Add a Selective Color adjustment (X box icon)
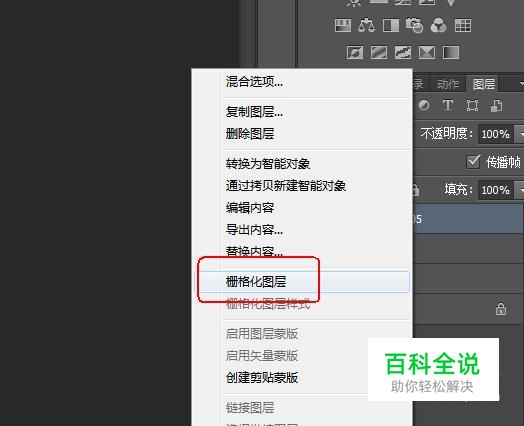The image size is (524, 426). point(427,52)
